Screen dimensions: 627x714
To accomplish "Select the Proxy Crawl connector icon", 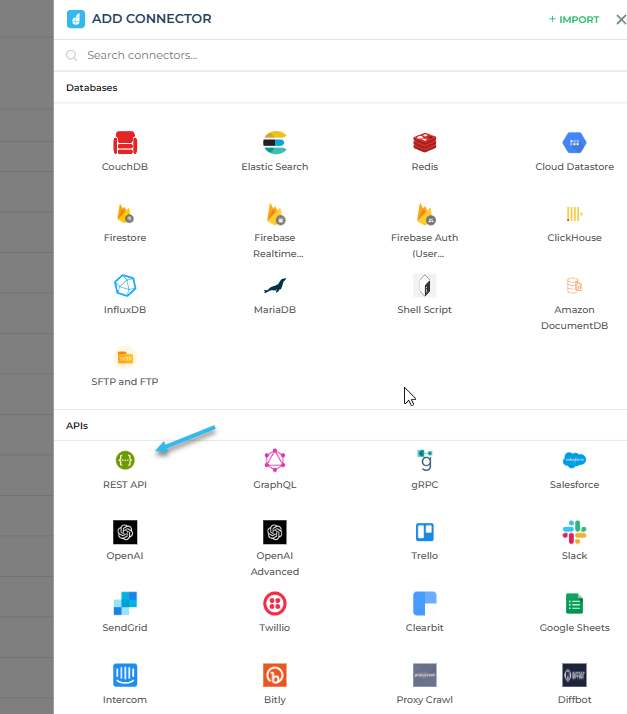I will click(x=424, y=675).
